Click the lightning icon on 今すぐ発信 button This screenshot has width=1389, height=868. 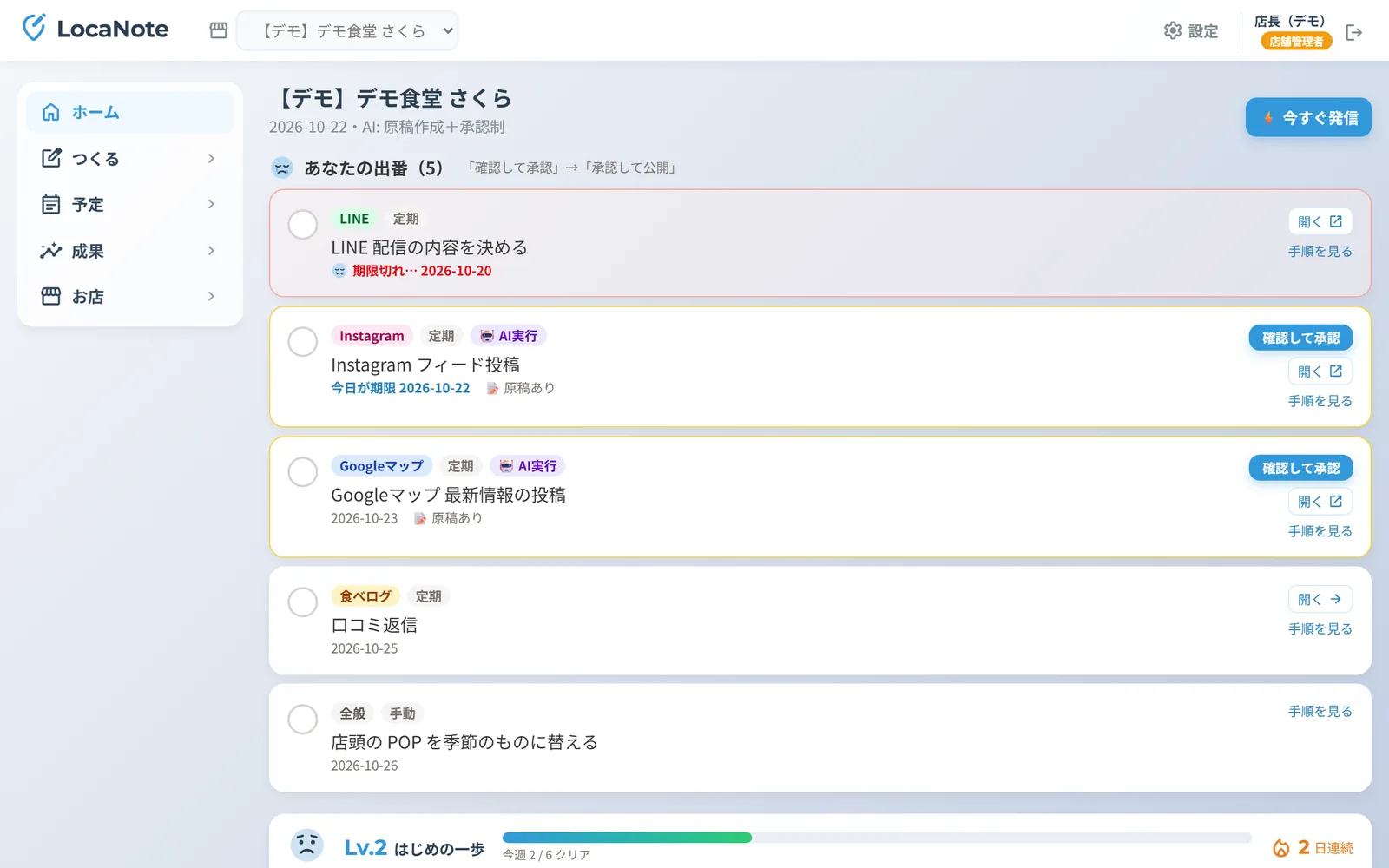1268,118
